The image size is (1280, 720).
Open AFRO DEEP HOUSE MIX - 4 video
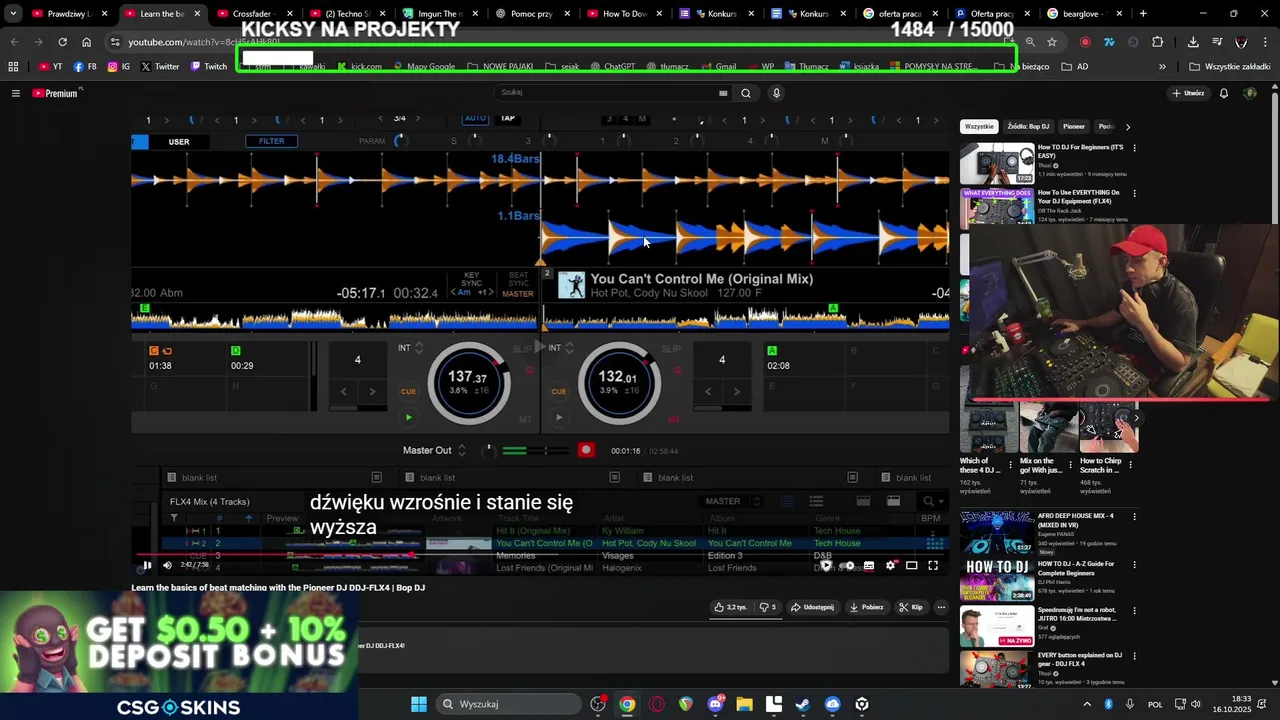coord(1075,520)
